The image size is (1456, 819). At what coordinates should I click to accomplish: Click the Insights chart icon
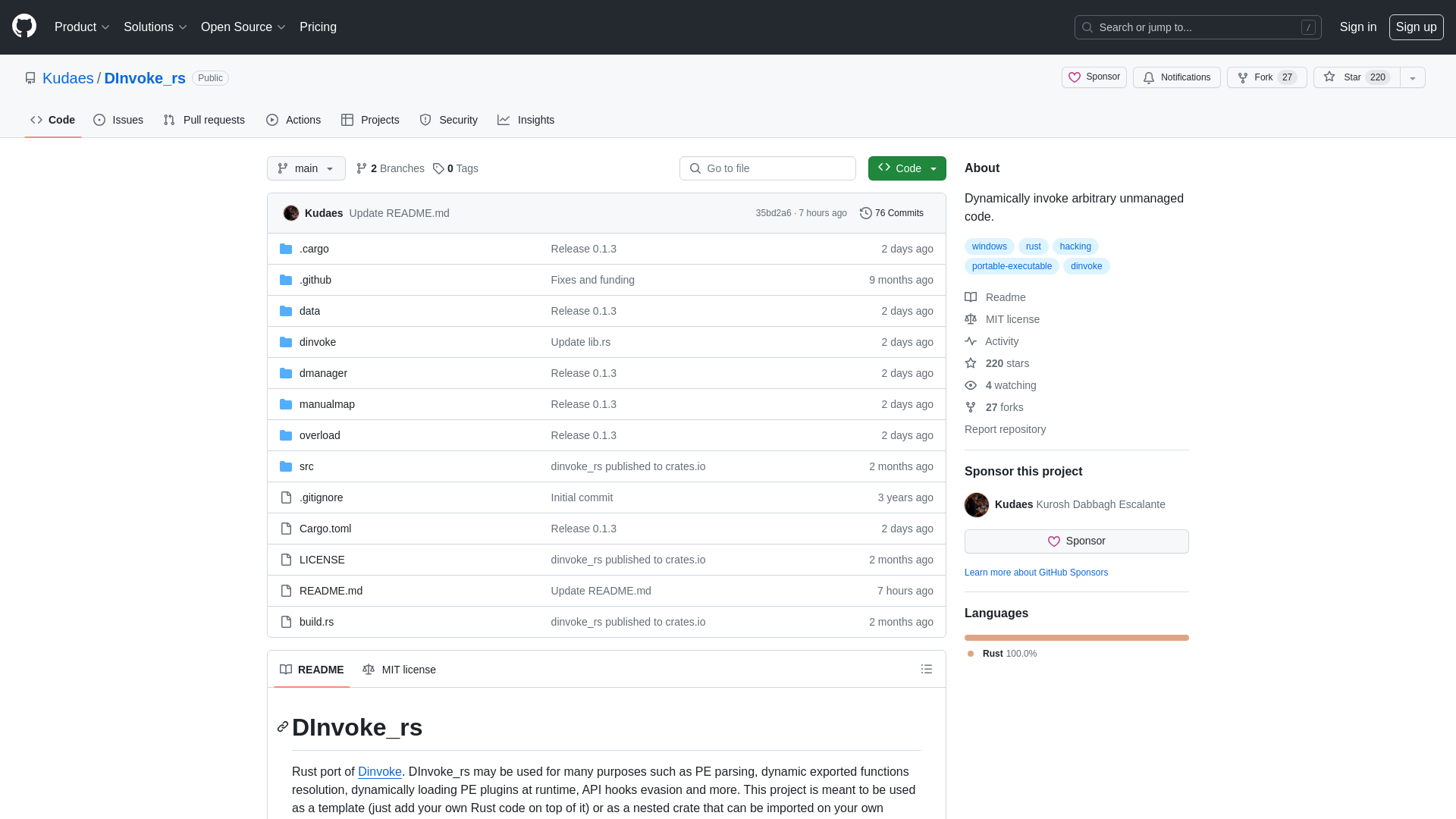point(504,120)
